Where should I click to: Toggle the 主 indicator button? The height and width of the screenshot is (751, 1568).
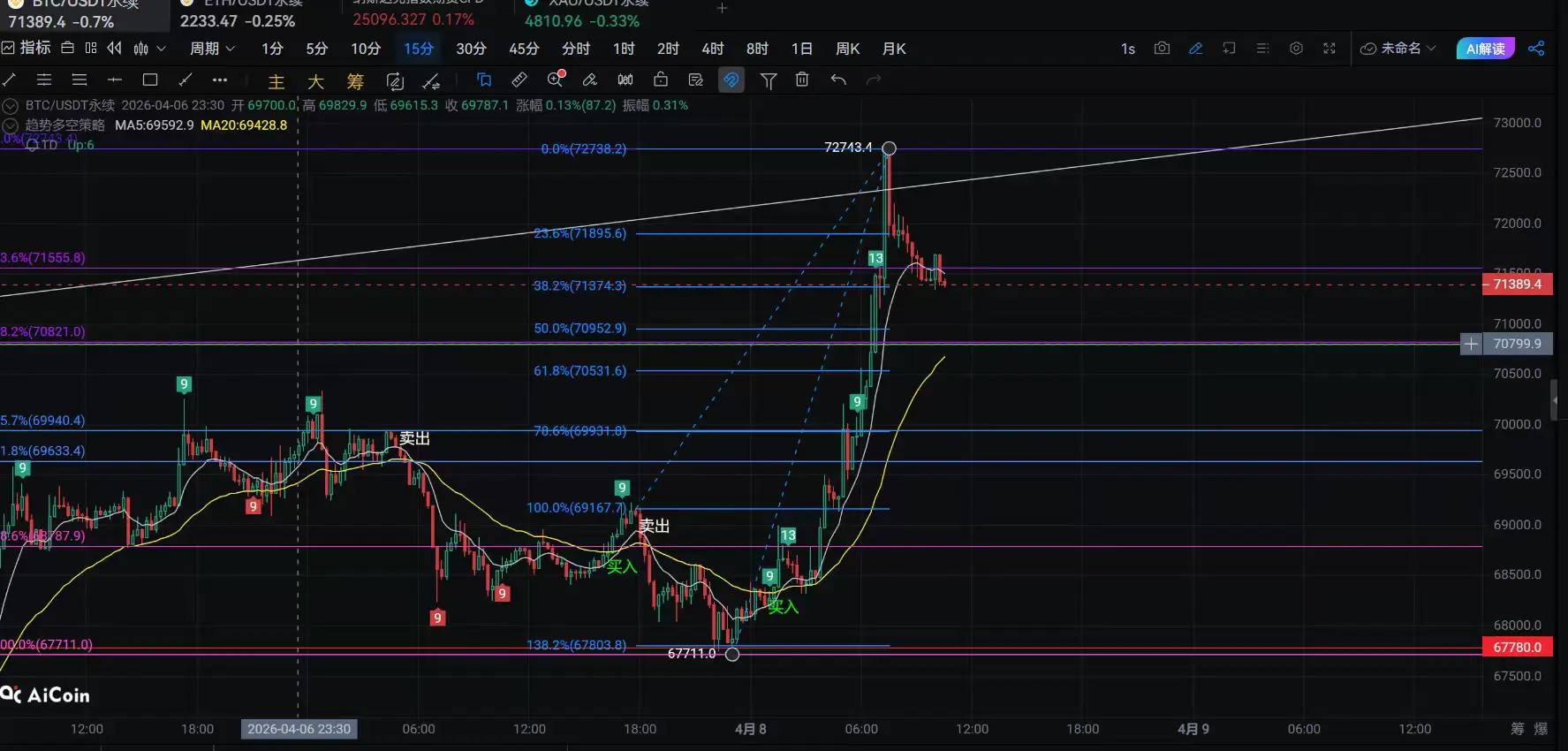click(x=276, y=81)
